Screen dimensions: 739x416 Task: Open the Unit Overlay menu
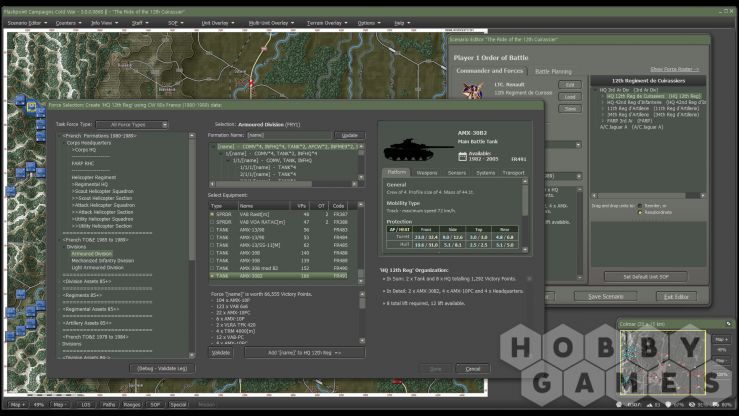(x=218, y=23)
